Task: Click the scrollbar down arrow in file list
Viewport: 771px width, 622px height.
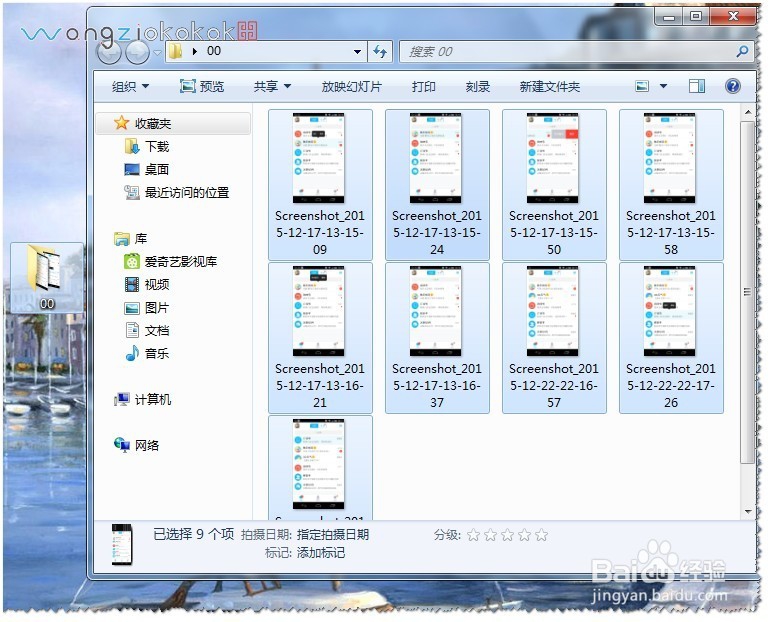Action: point(747,512)
